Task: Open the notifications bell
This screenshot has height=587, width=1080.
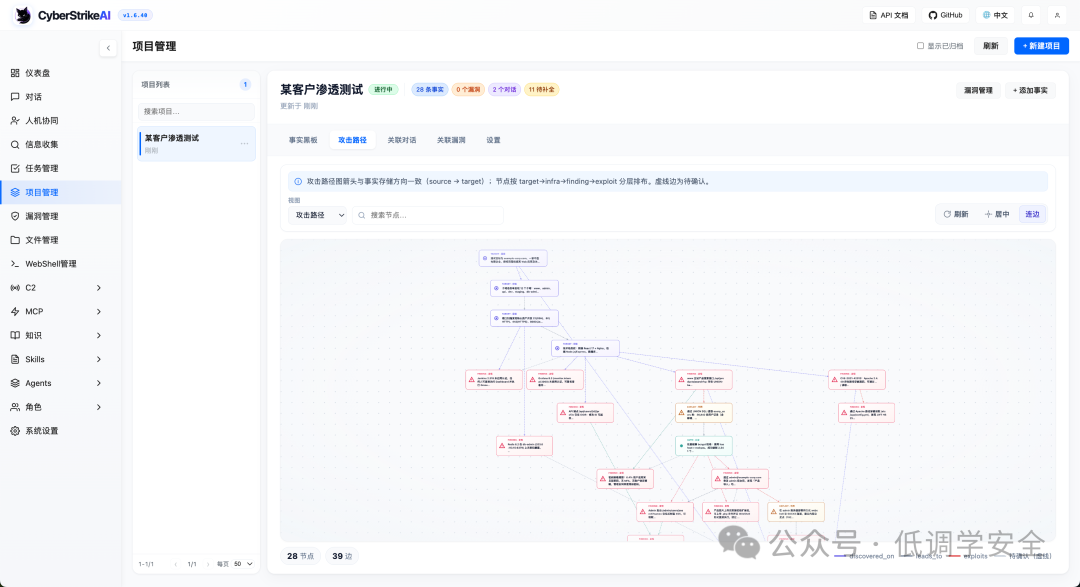Action: click(x=1031, y=15)
